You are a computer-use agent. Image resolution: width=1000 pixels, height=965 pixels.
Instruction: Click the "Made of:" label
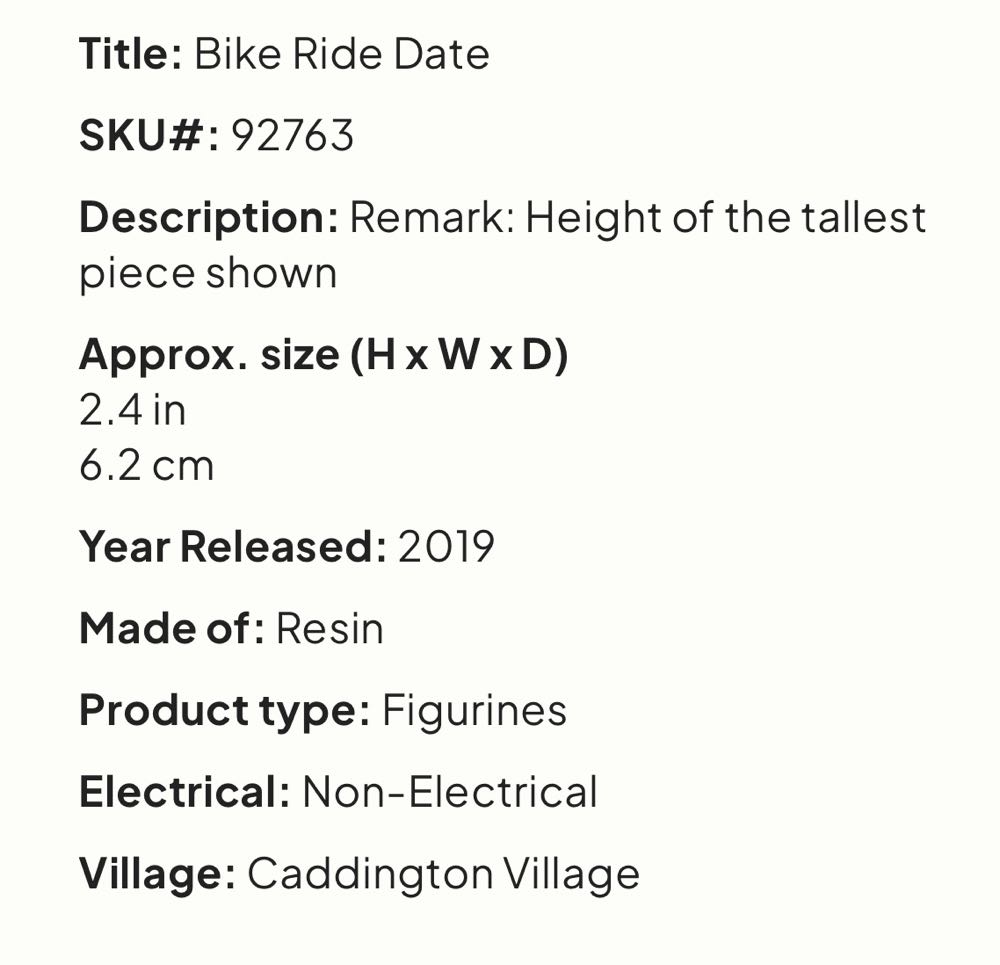[171, 628]
